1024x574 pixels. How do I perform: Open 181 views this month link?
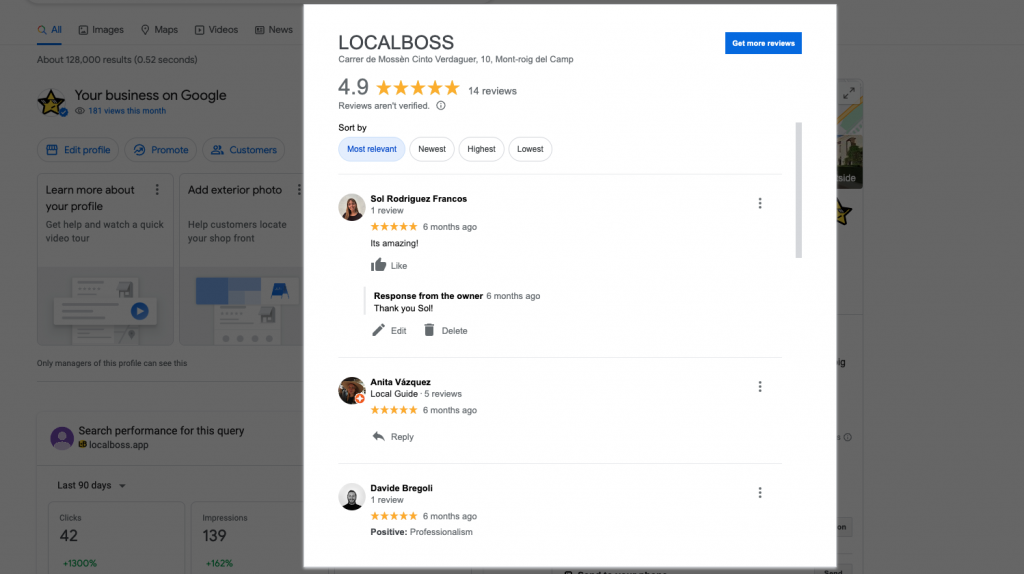coord(127,111)
